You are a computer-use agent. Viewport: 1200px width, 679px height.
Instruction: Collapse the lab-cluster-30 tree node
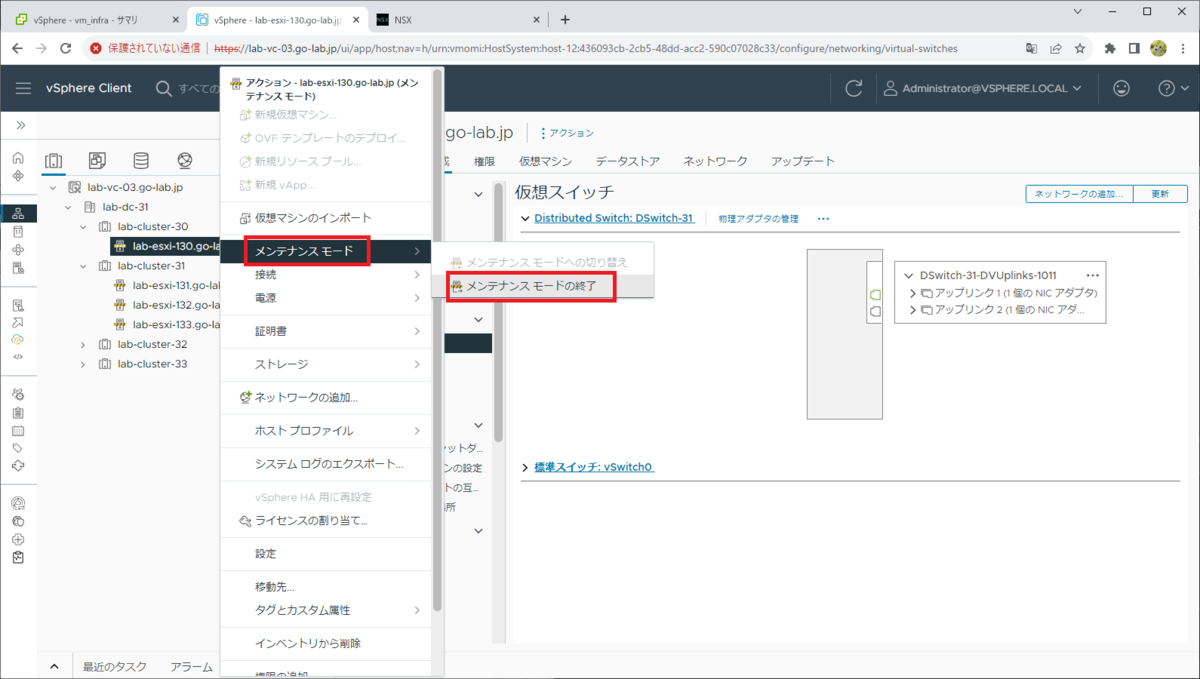pos(83,226)
